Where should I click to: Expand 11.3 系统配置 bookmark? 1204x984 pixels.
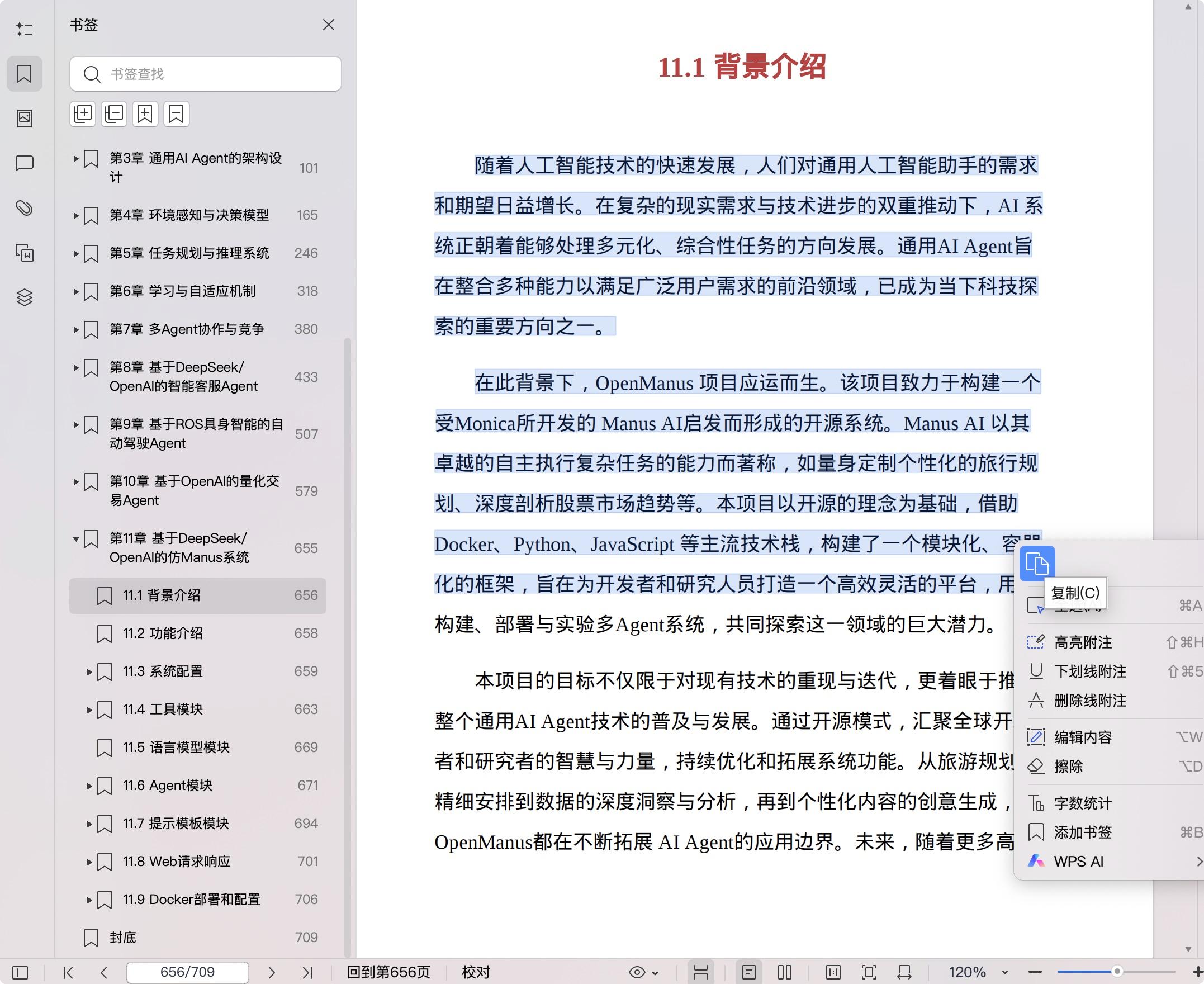click(x=89, y=671)
